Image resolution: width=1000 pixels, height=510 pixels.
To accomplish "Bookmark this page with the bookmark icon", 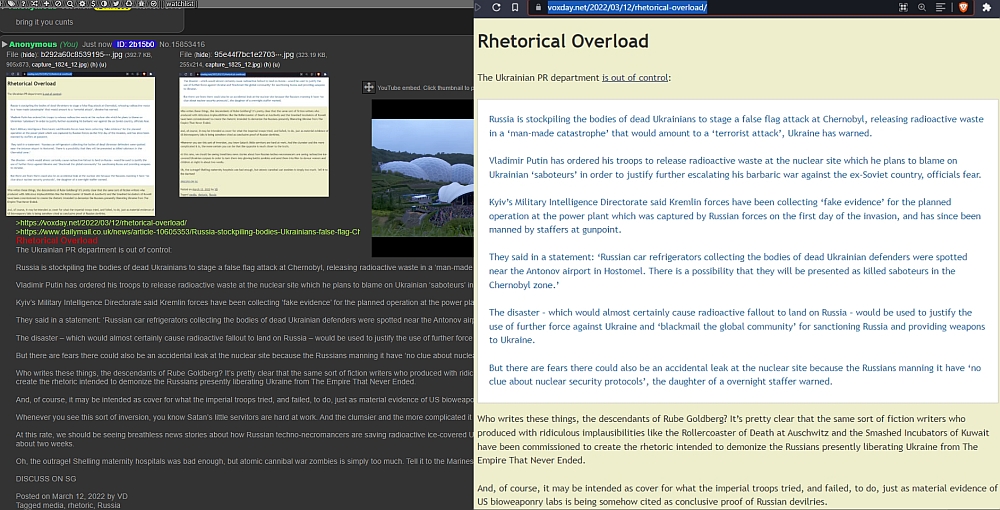I will (x=515, y=7).
